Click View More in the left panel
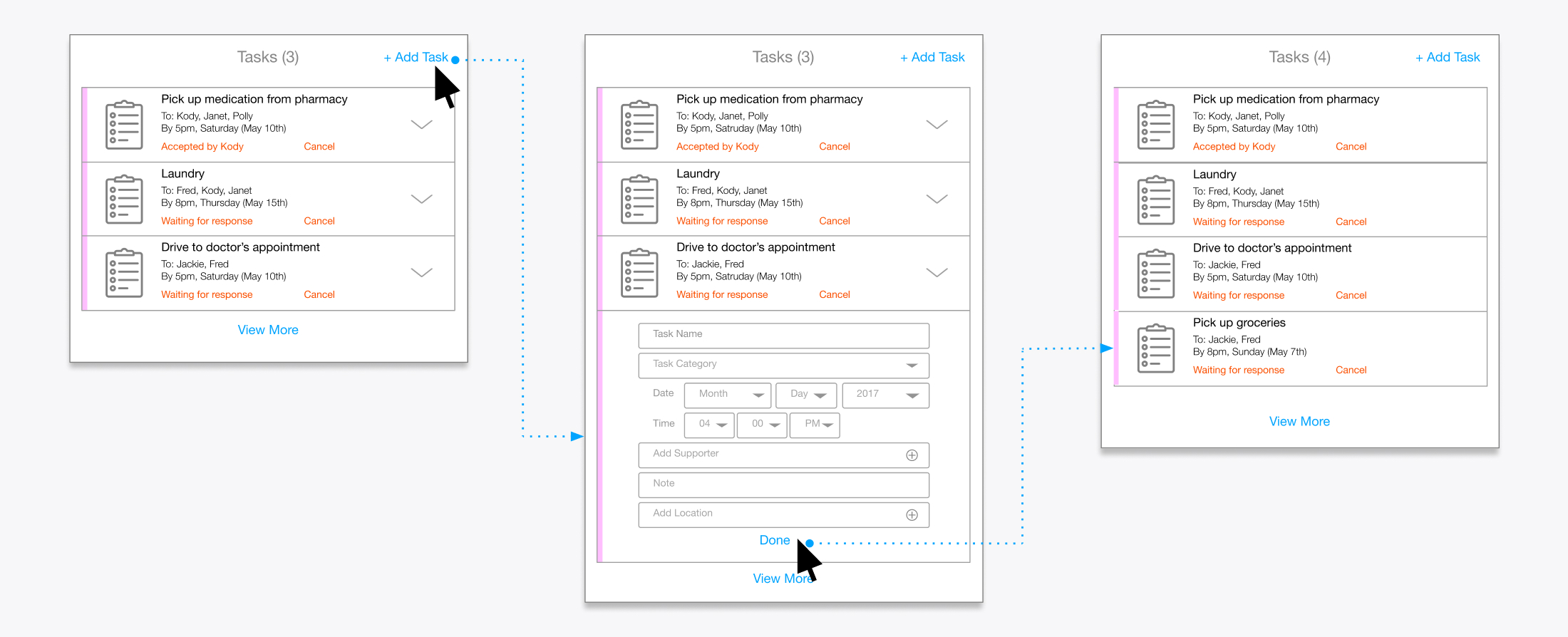This screenshot has width=1568, height=637. click(x=268, y=330)
